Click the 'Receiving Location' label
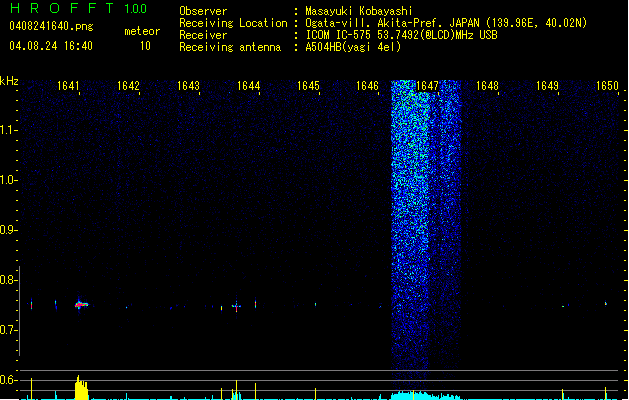The height and width of the screenshot is (400, 629). click(x=233, y=23)
